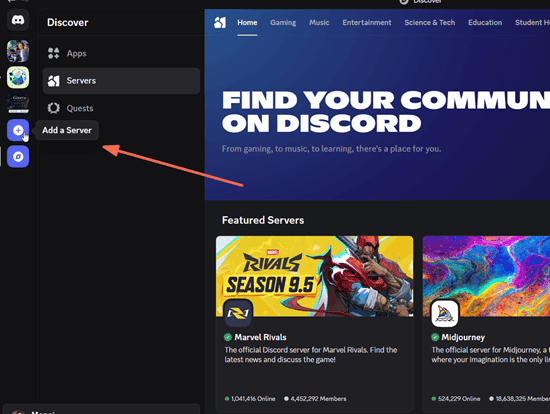Click Marvel Rivals verified badge
This screenshot has height=414, width=550.
pyautogui.click(x=228, y=337)
